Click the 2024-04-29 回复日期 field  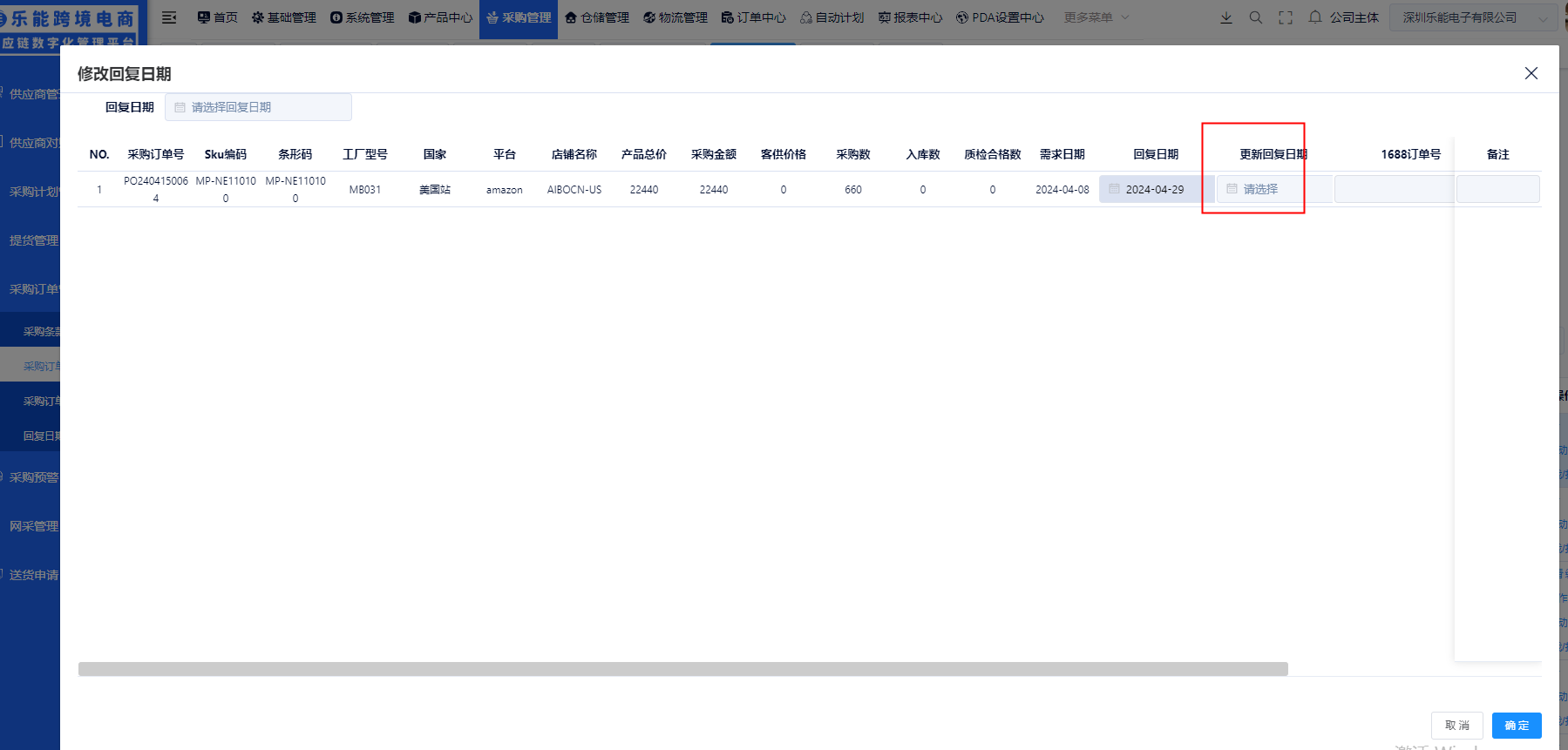(x=1155, y=189)
